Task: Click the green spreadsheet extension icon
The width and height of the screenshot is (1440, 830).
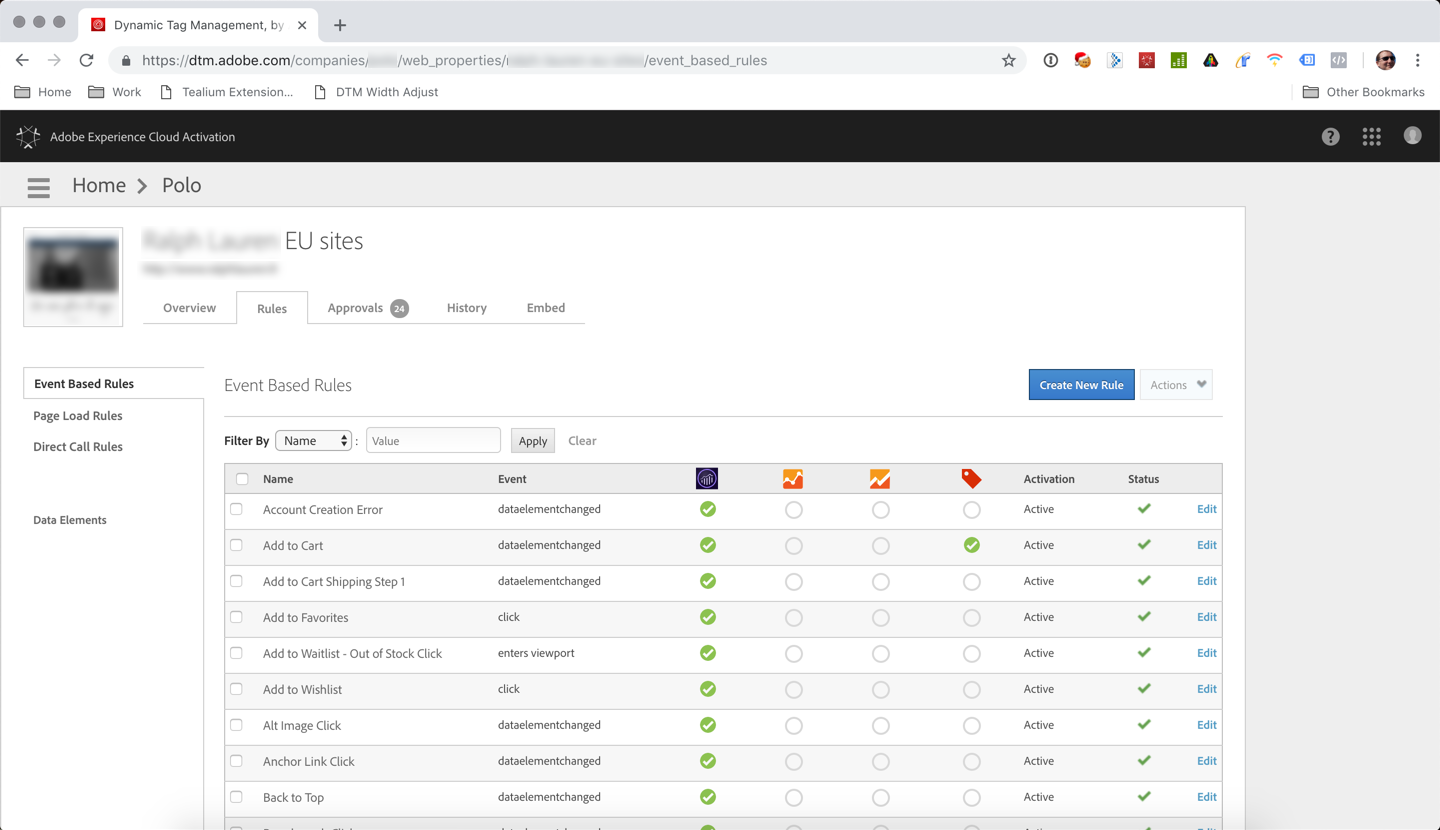Action: coord(1179,60)
